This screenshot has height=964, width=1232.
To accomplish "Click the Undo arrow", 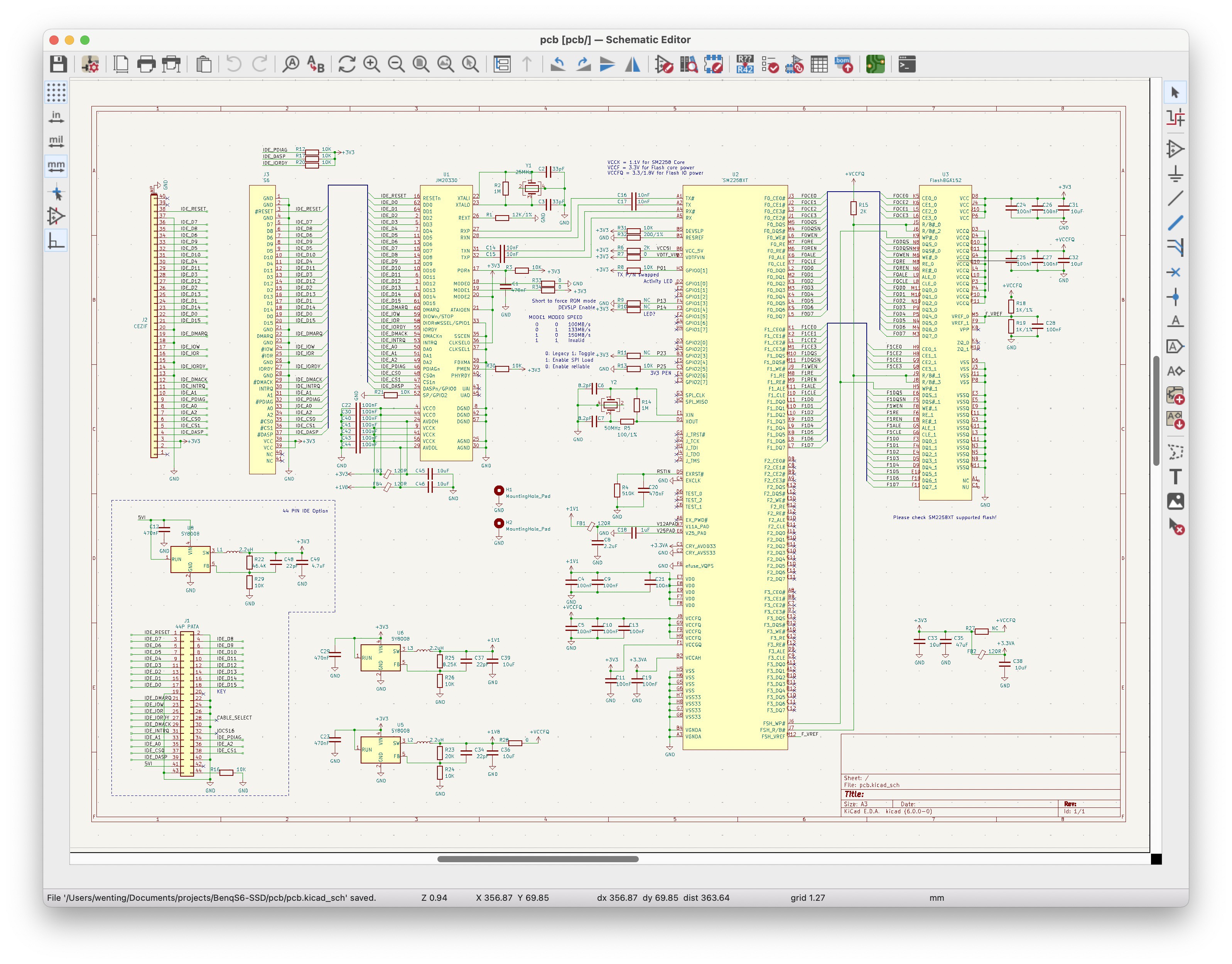I will coord(234,64).
